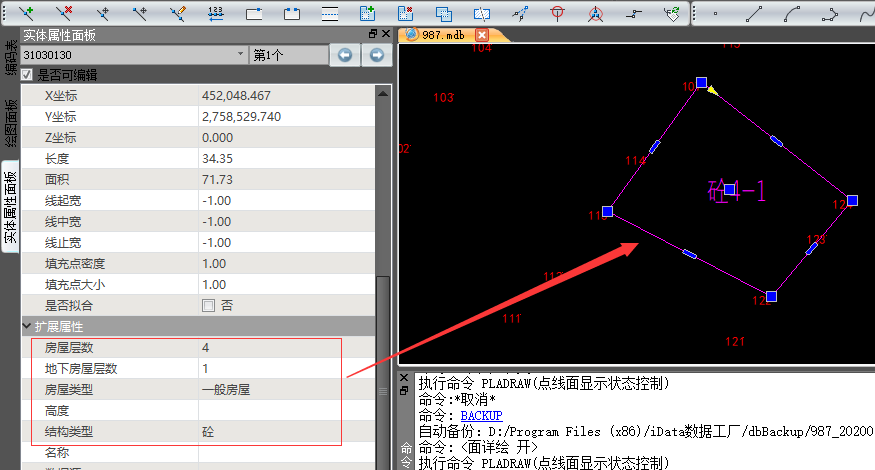
Task: Click the 名称 property row
Action: [x=198, y=453]
